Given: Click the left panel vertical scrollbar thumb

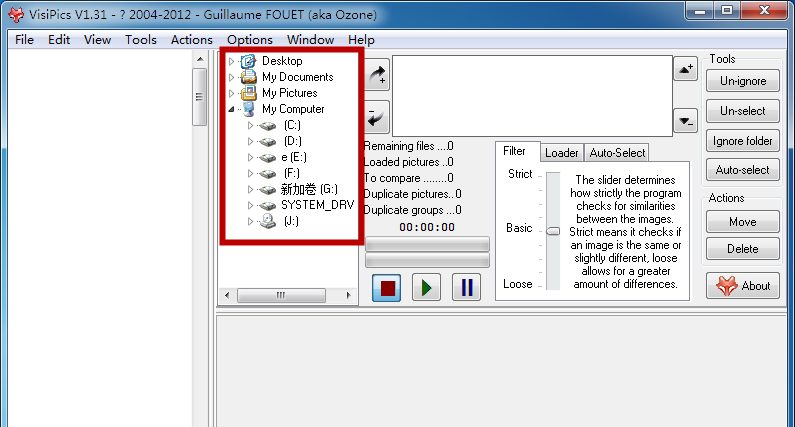Looking at the screenshot, I should pyautogui.click(x=199, y=97).
